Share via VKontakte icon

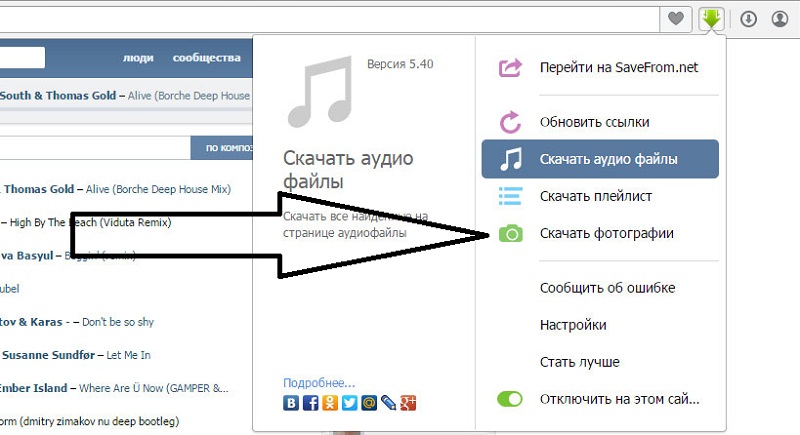click(291, 403)
